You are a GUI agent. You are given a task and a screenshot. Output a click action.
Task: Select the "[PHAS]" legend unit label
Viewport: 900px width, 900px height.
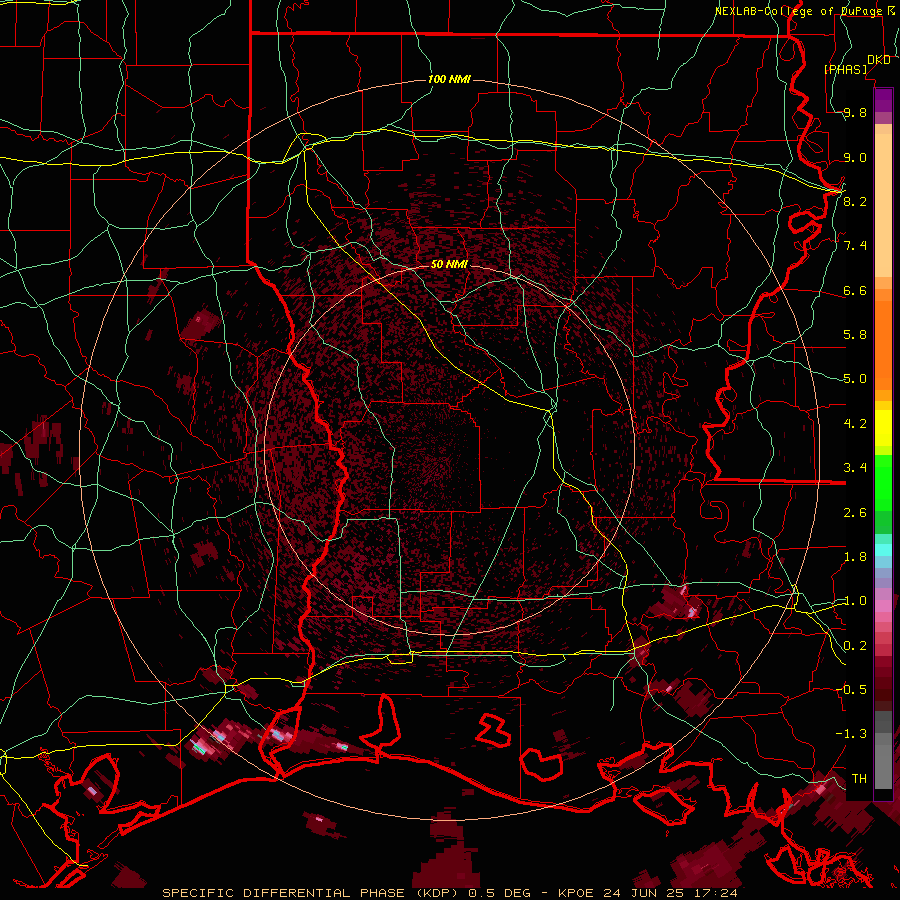click(846, 69)
